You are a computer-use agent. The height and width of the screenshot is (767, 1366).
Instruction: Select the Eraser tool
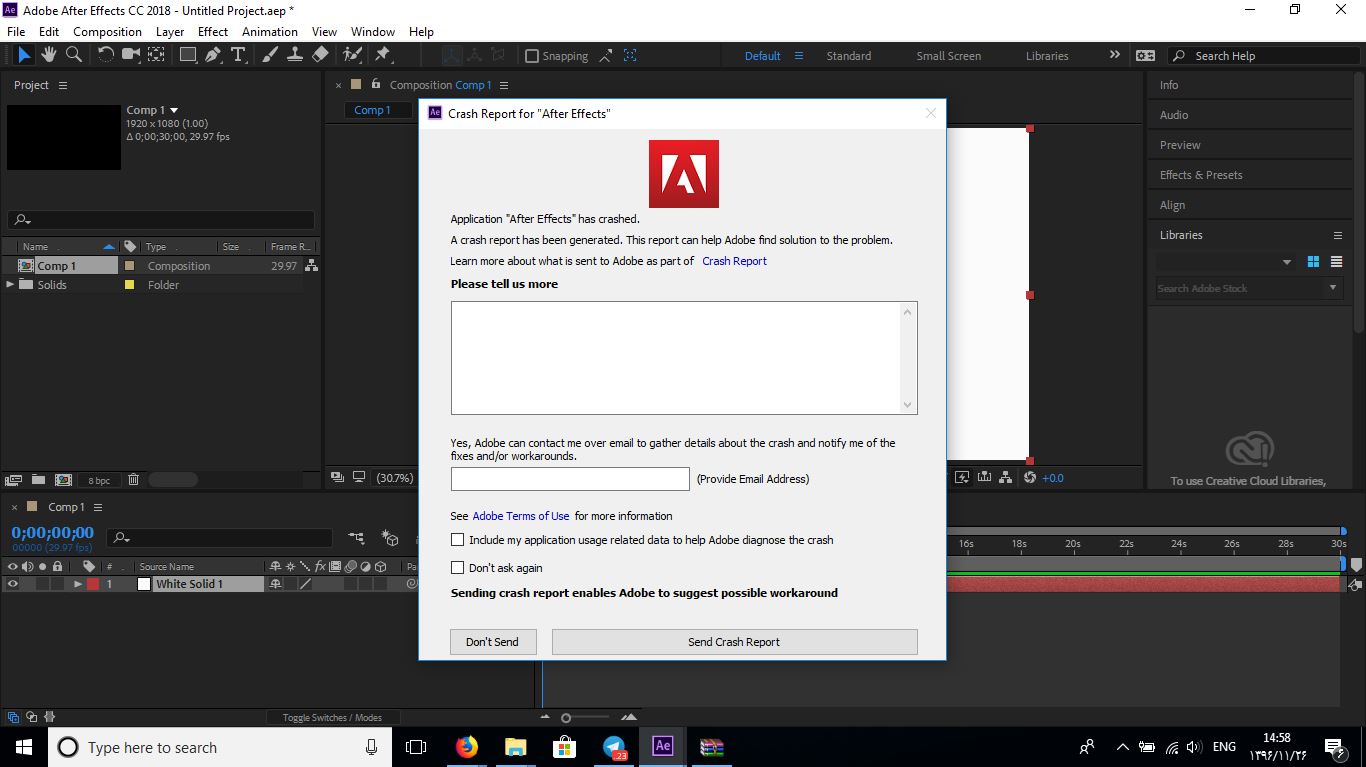(320, 55)
